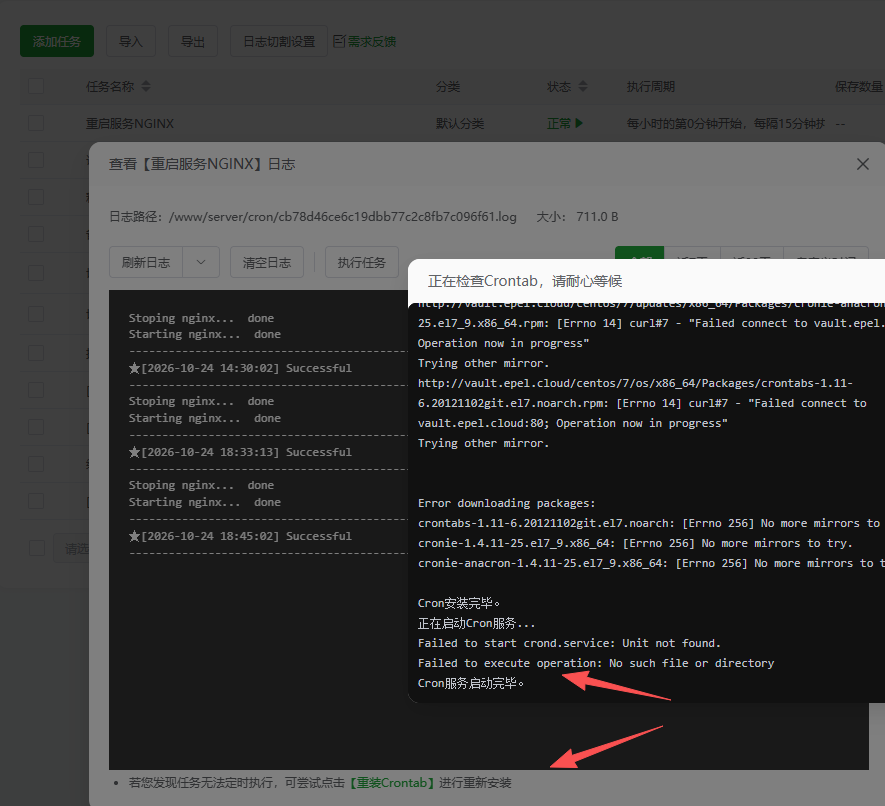Image resolution: width=885 pixels, height=806 pixels.
Task: Check the 重启服务NGINX row checkbox
Action: click(x=36, y=123)
